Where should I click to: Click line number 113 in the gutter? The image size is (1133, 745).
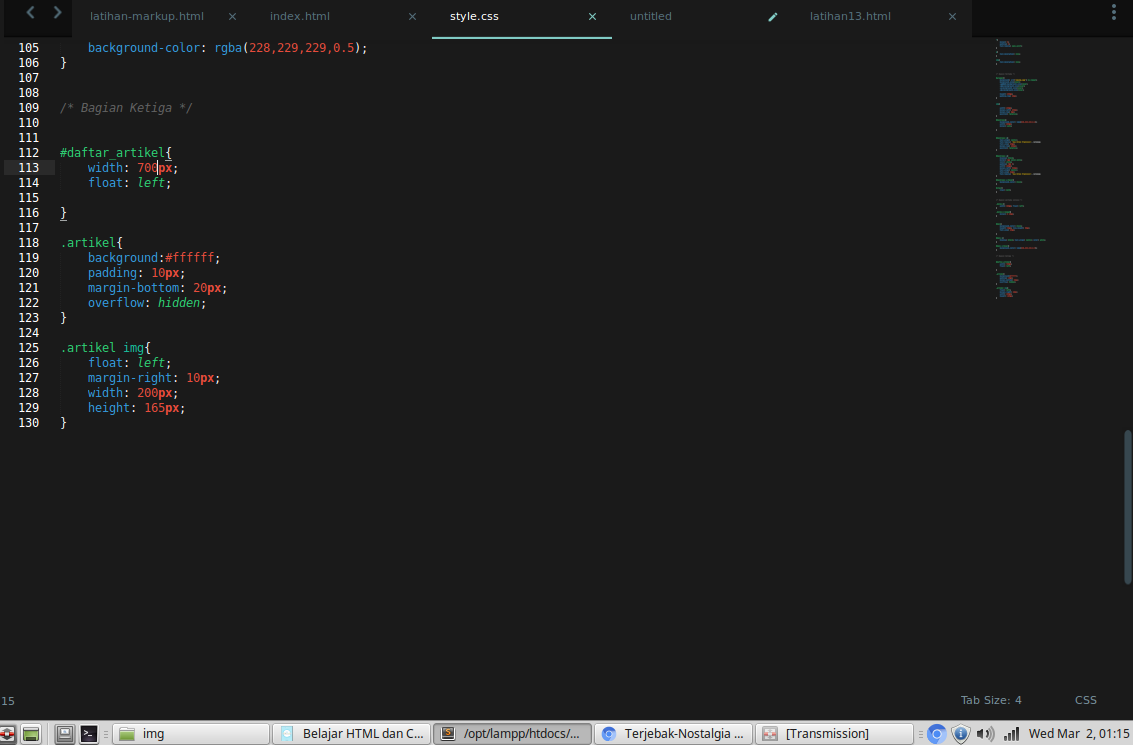coord(28,168)
